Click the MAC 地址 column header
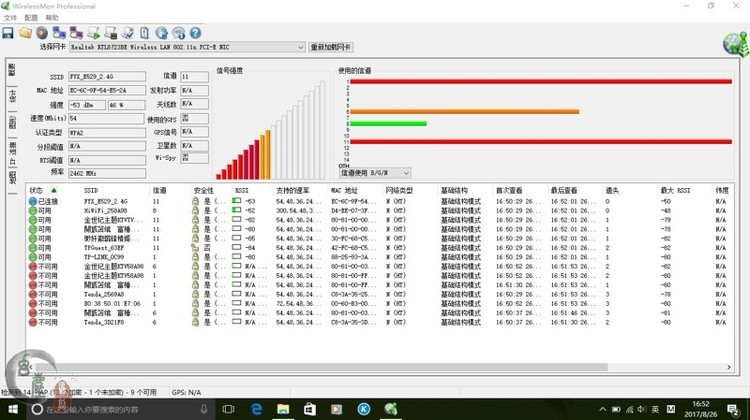 pyautogui.click(x=344, y=190)
